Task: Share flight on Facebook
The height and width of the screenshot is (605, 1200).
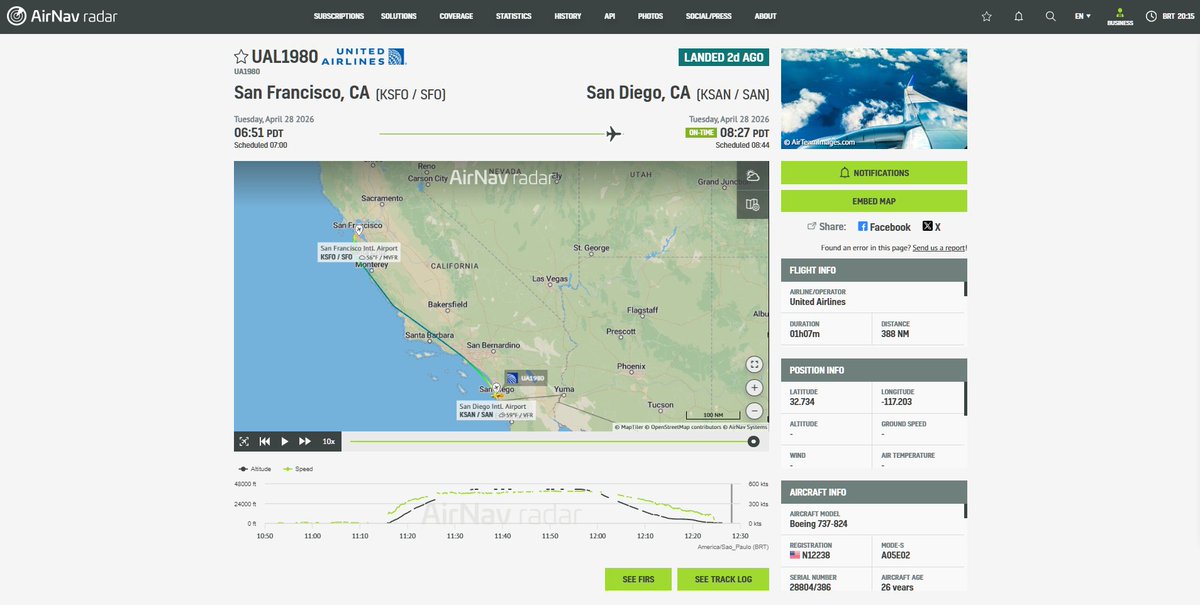Action: tap(884, 227)
